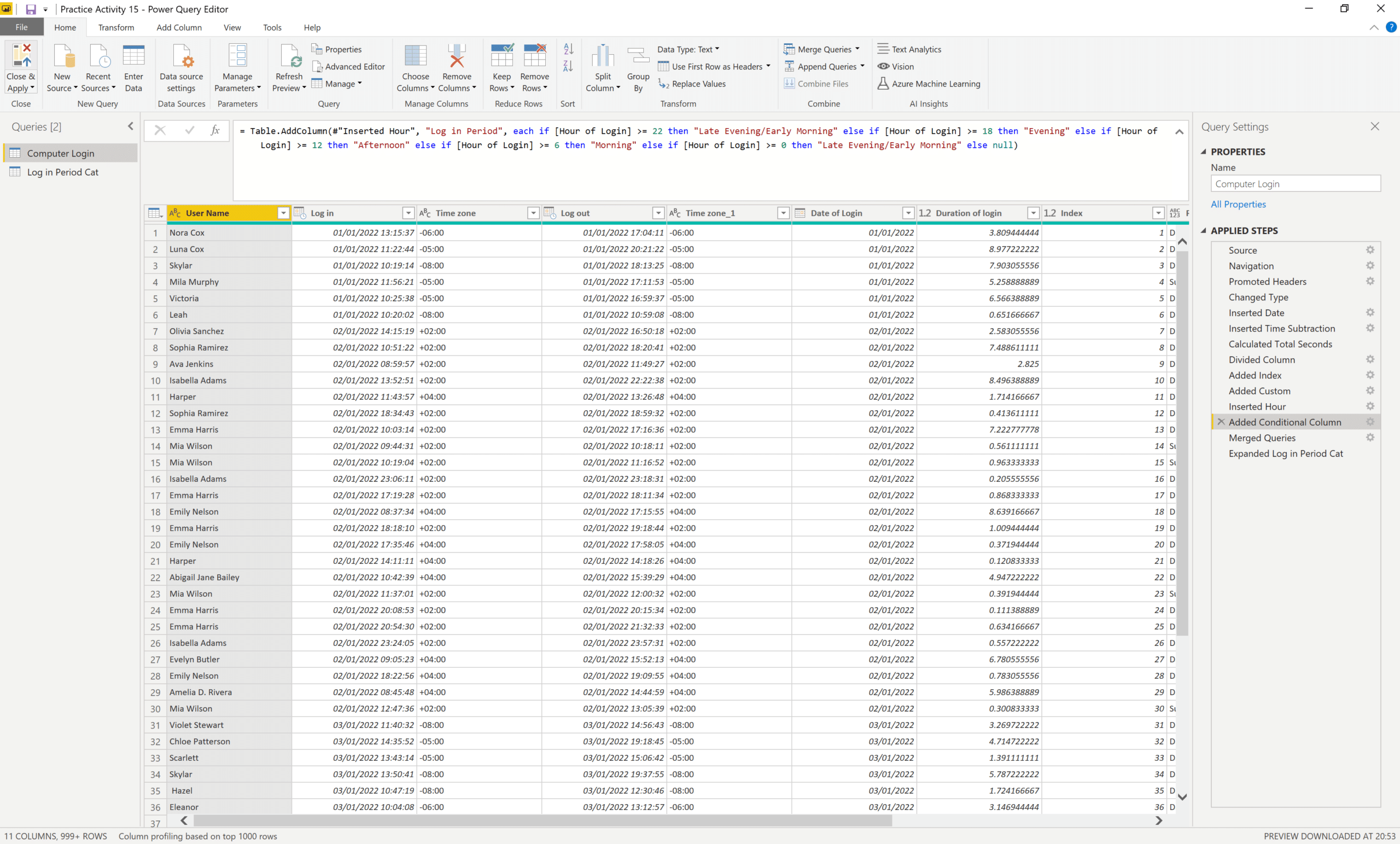This screenshot has width=1400, height=844.
Task: Open gear for Merged Queries step
Action: tap(1370, 438)
